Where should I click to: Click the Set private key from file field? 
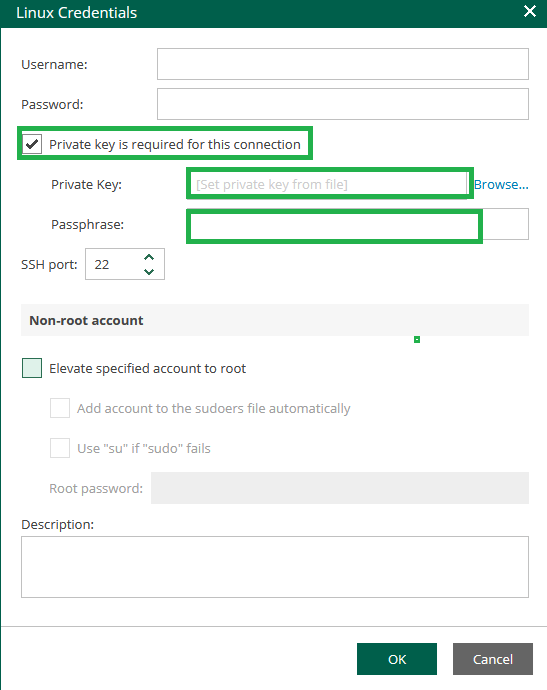pyautogui.click(x=328, y=184)
